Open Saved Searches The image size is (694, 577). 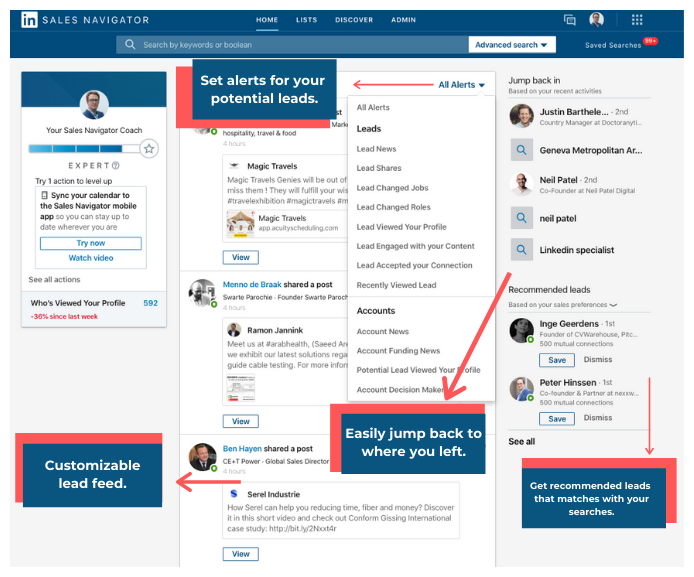pyautogui.click(x=613, y=45)
